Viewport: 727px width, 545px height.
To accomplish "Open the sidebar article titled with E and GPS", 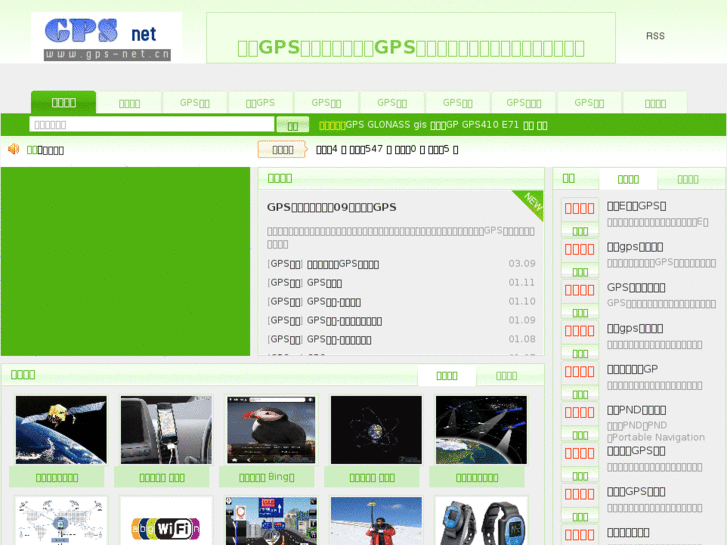I will (x=637, y=206).
